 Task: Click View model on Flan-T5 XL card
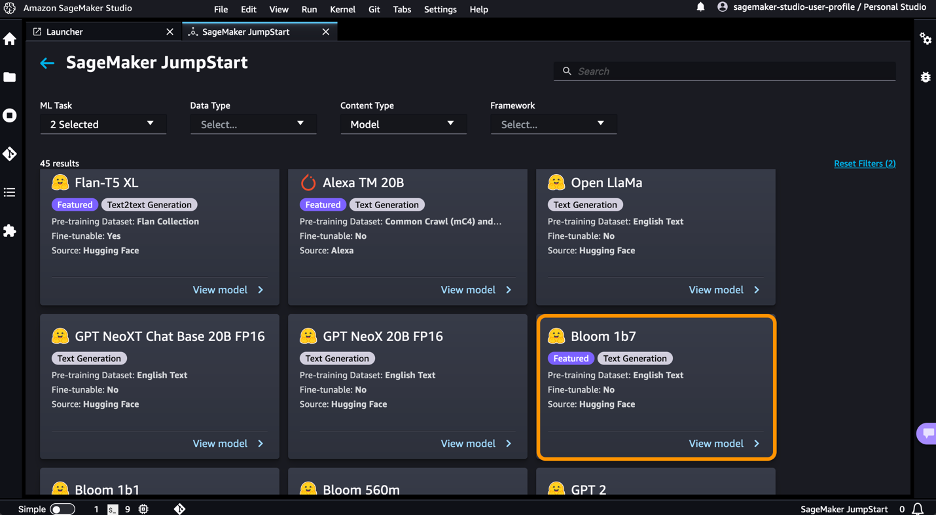coord(228,290)
